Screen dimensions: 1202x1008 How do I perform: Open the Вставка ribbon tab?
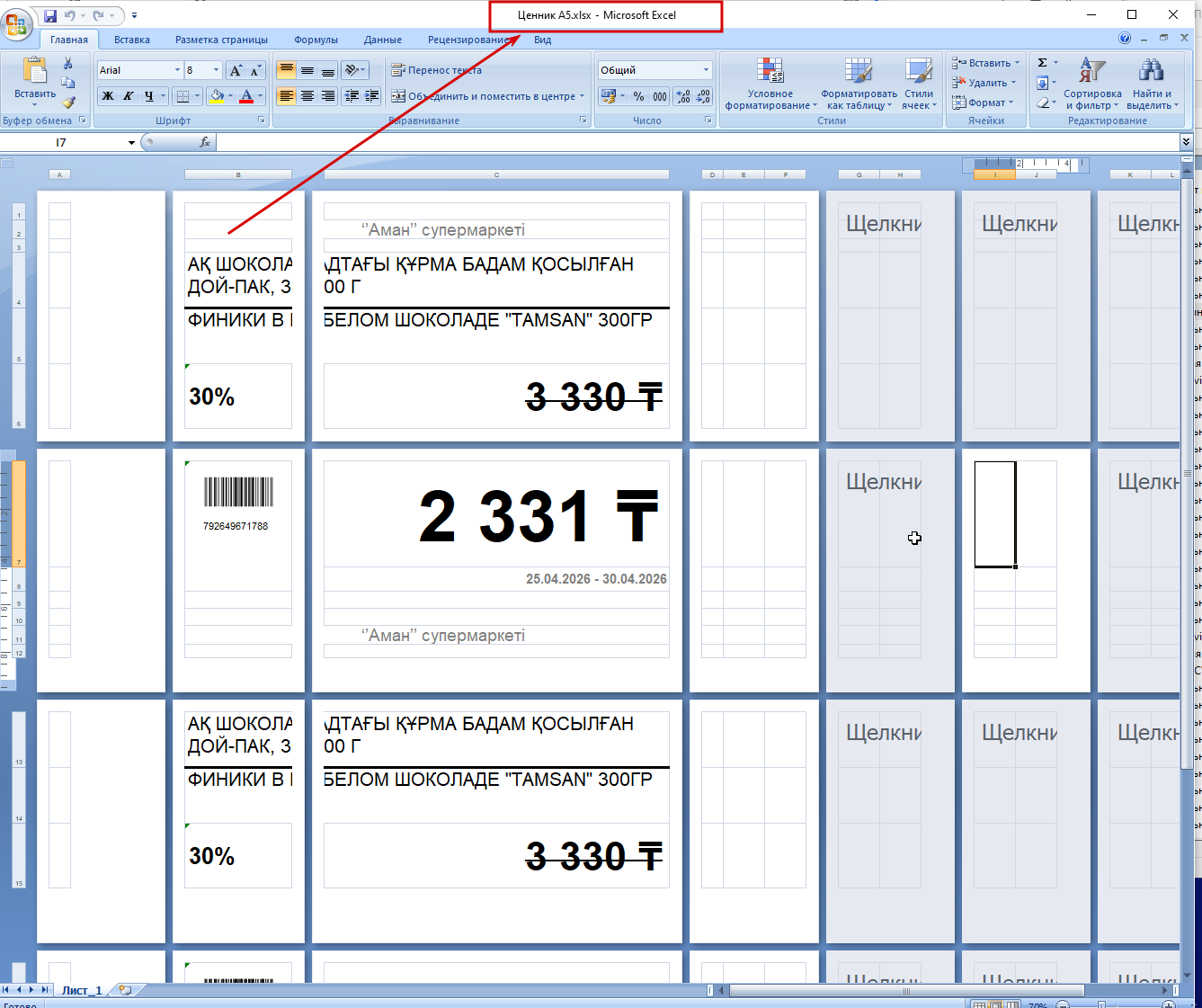132,40
